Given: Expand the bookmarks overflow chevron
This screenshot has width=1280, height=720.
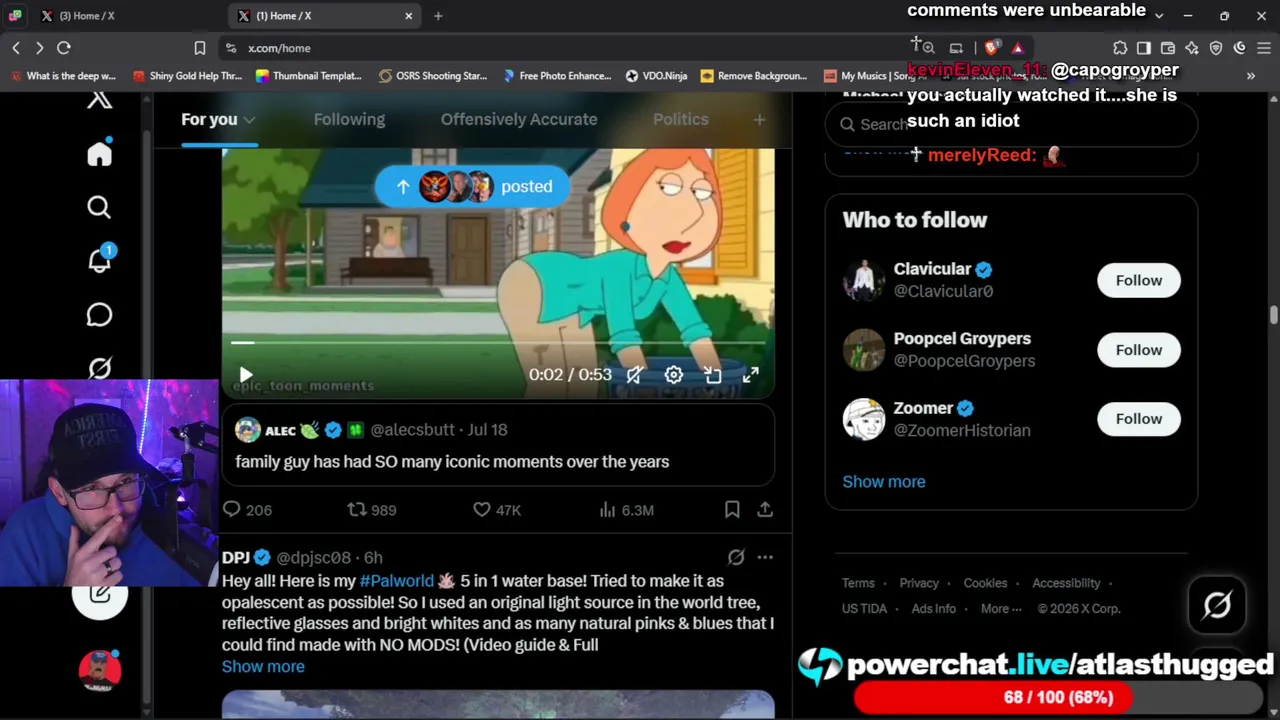Looking at the screenshot, I should click(x=1250, y=76).
